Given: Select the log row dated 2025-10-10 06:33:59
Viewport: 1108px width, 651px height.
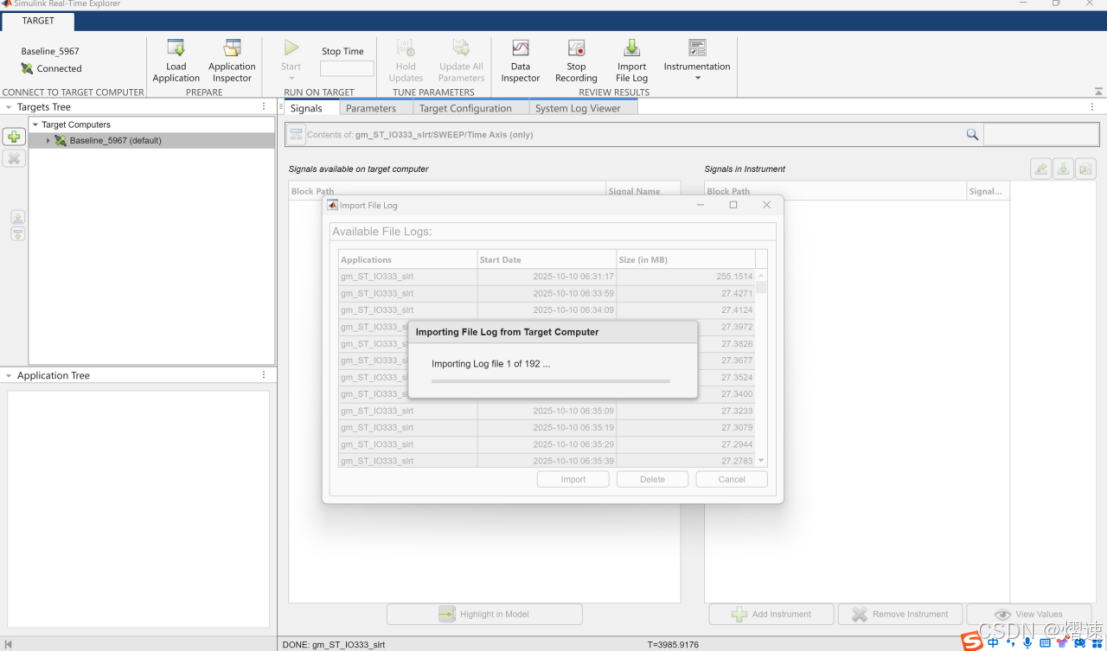Looking at the screenshot, I should coord(547,293).
